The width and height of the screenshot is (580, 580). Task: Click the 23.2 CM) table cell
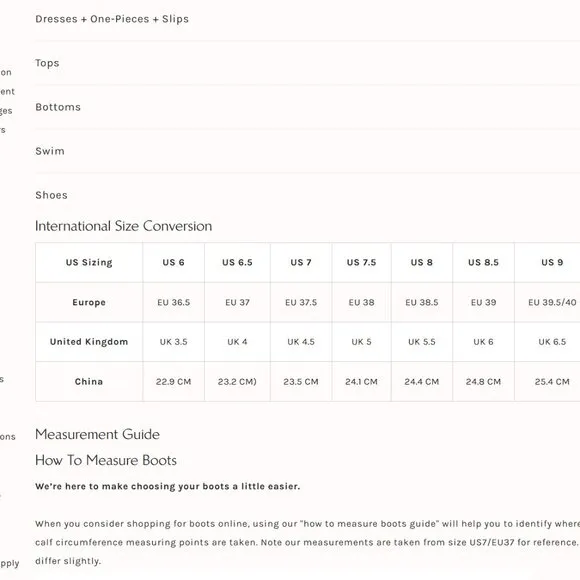[237, 381]
